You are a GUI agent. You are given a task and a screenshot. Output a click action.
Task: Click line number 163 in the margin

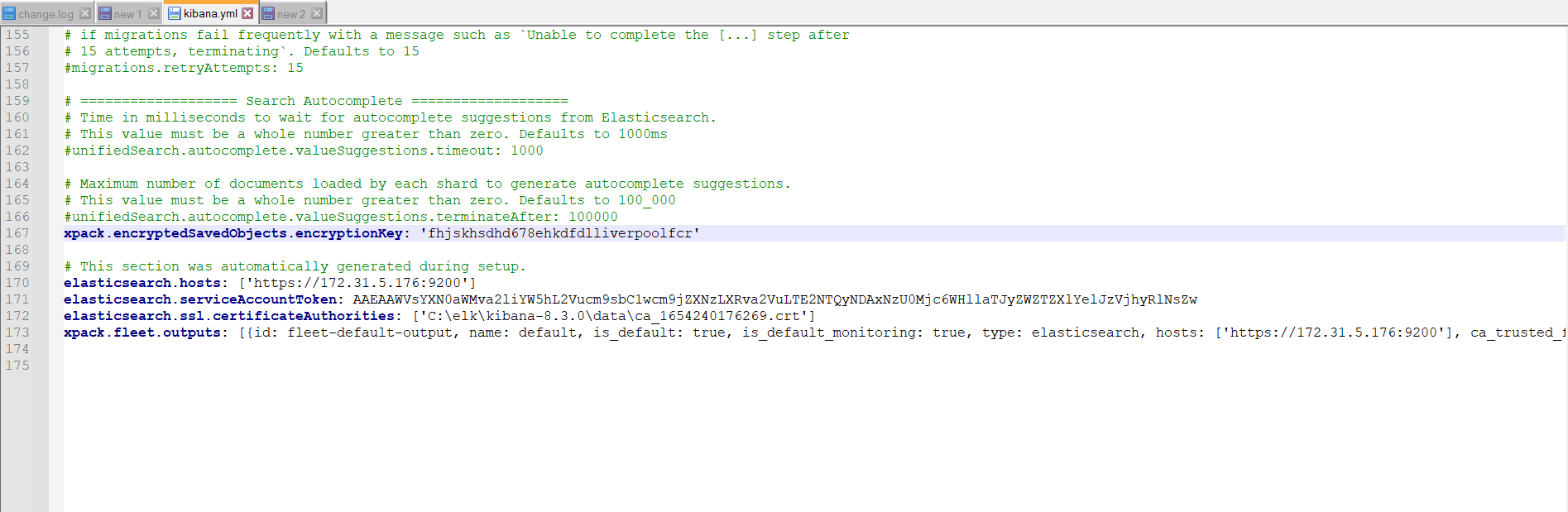click(x=17, y=167)
